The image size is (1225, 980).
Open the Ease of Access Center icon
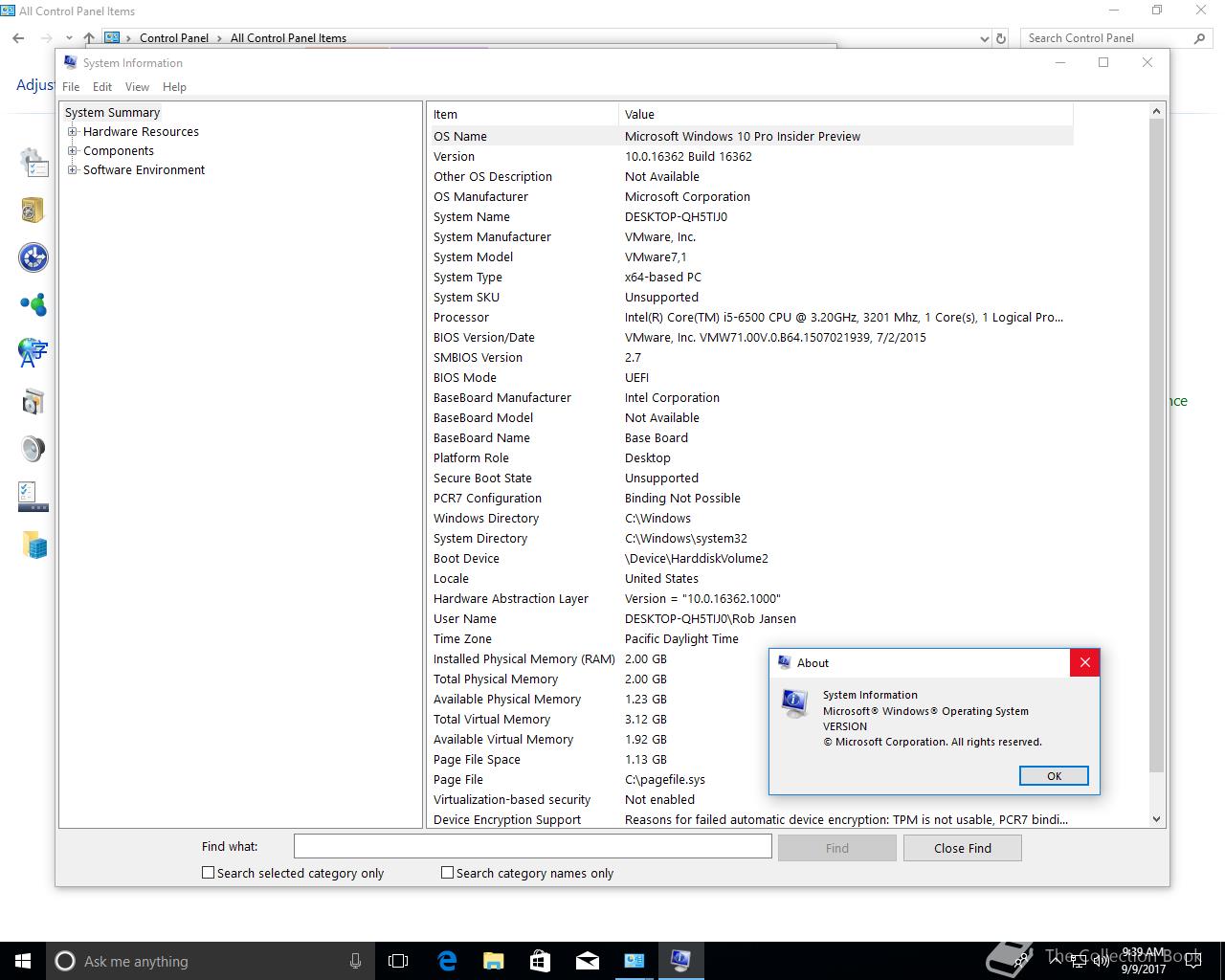(x=33, y=257)
